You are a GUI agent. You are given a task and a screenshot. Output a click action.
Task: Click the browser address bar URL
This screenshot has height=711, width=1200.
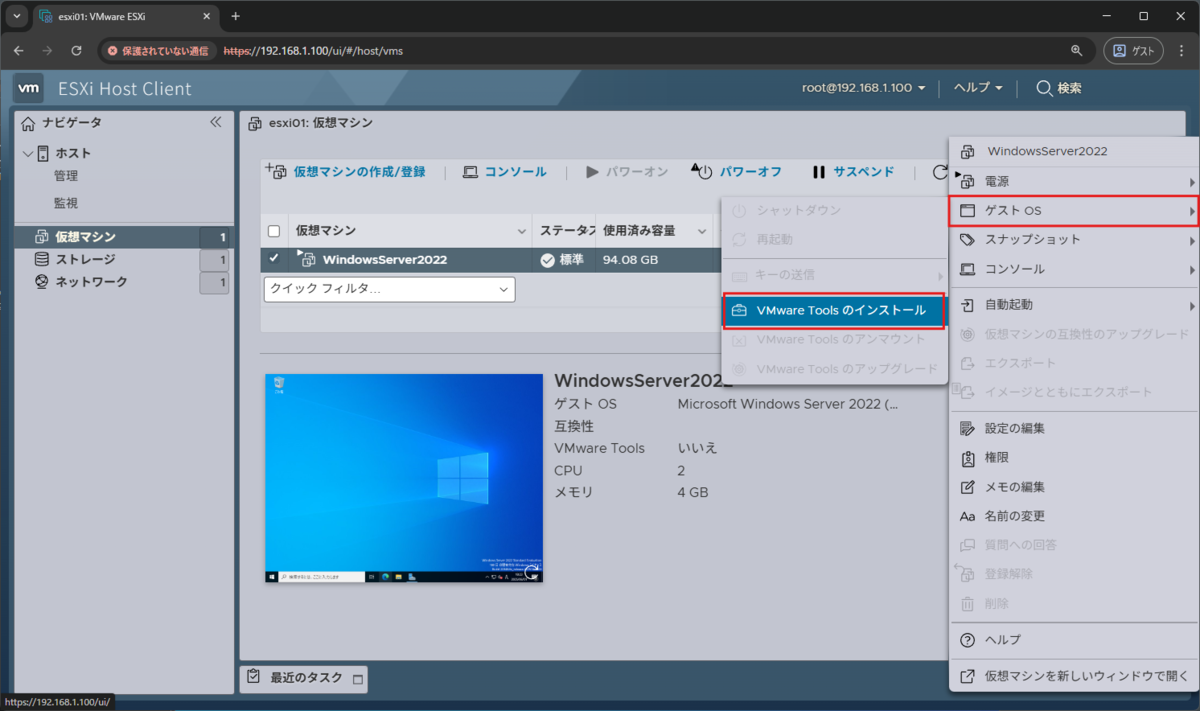pos(314,50)
